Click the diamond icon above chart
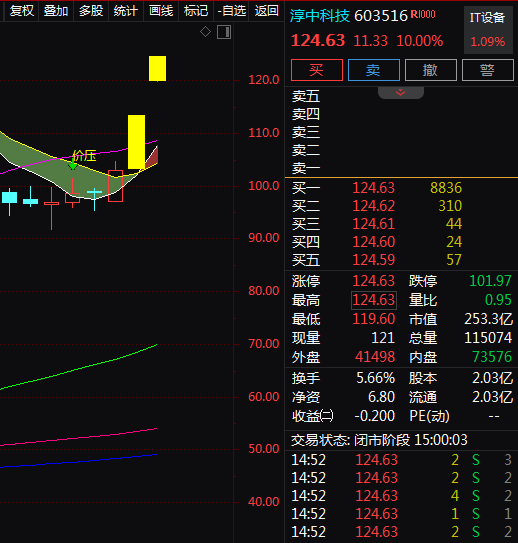Image resolution: width=518 pixels, height=543 pixels. coord(205,32)
